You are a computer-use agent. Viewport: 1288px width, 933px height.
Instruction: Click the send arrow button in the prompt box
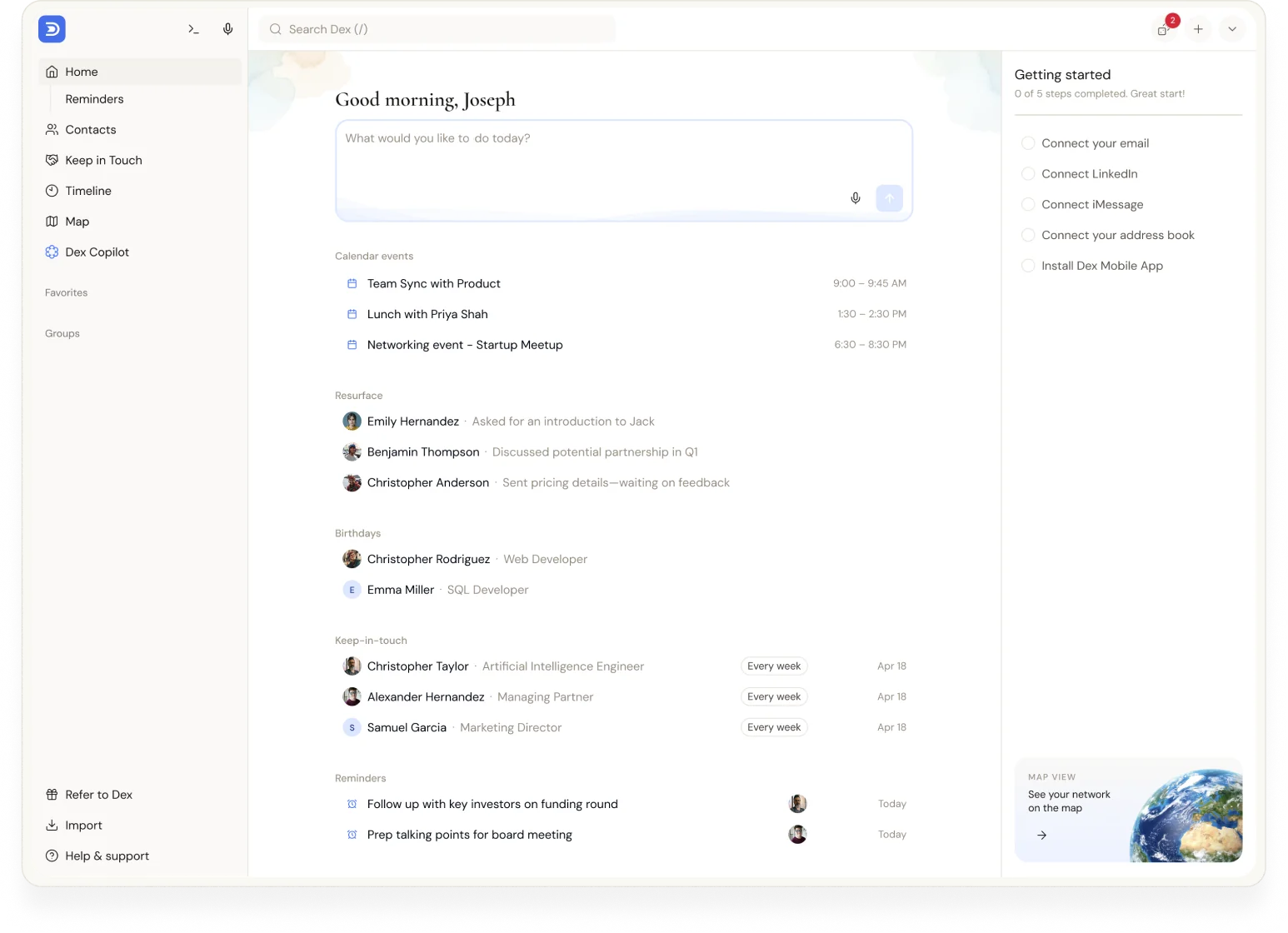(x=889, y=198)
